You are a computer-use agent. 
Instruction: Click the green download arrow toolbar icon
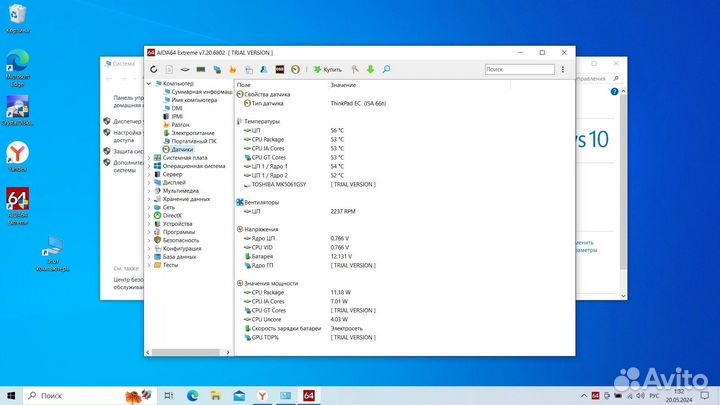tap(370, 69)
